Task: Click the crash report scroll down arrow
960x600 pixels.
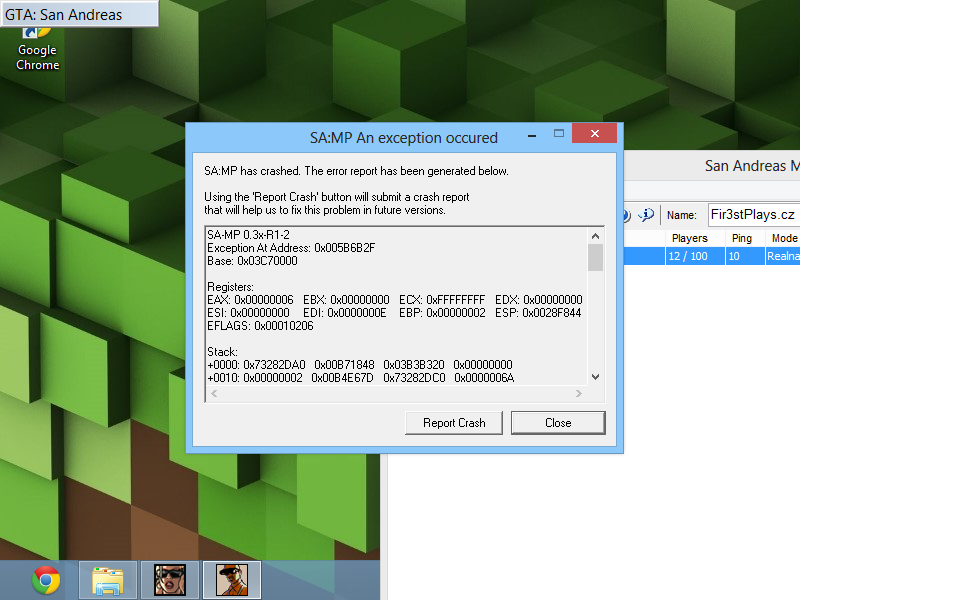Action: click(x=595, y=377)
